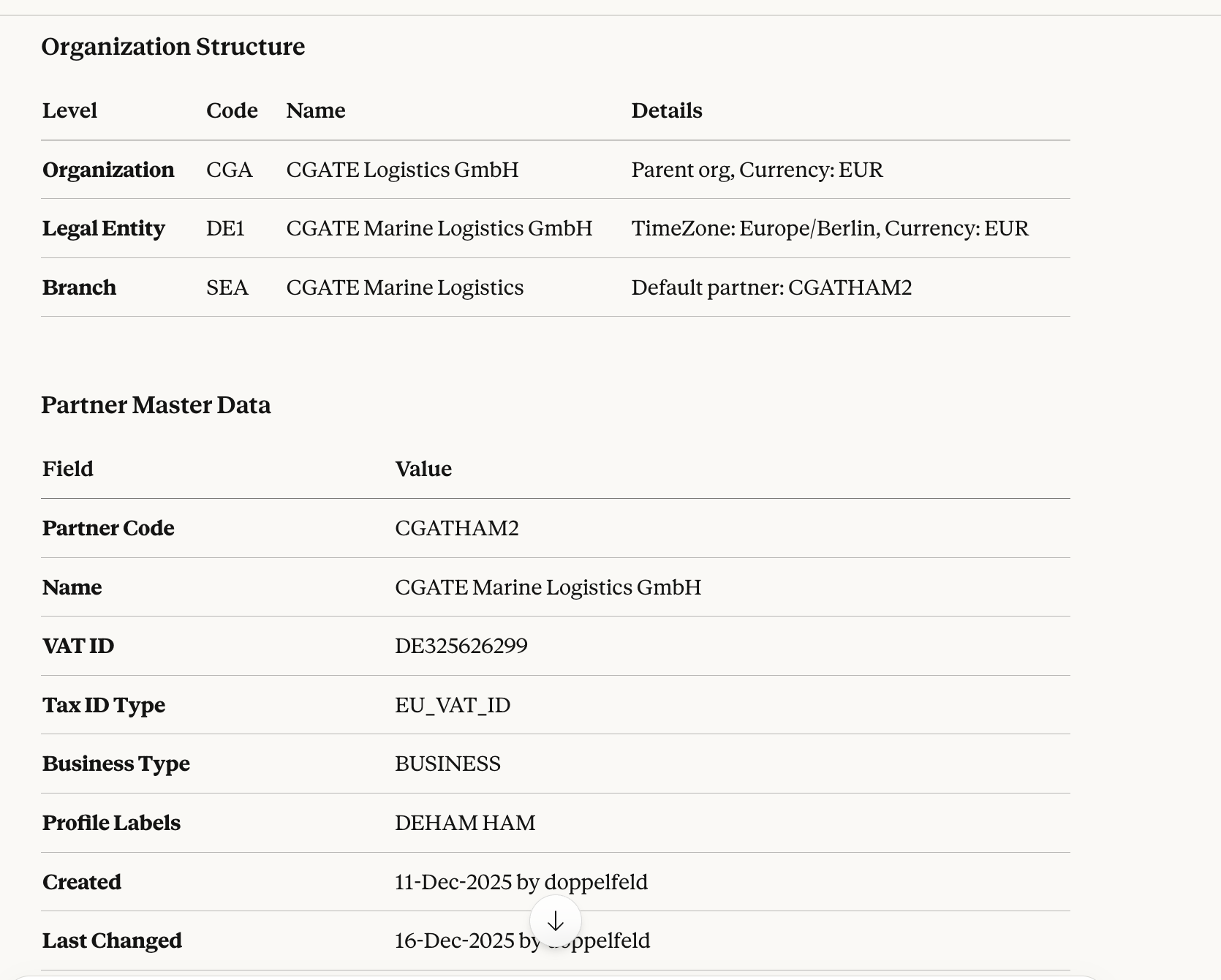This screenshot has width=1221, height=980.
Task: Click the scroll-to-bottom arrow button
Action: click(x=556, y=921)
